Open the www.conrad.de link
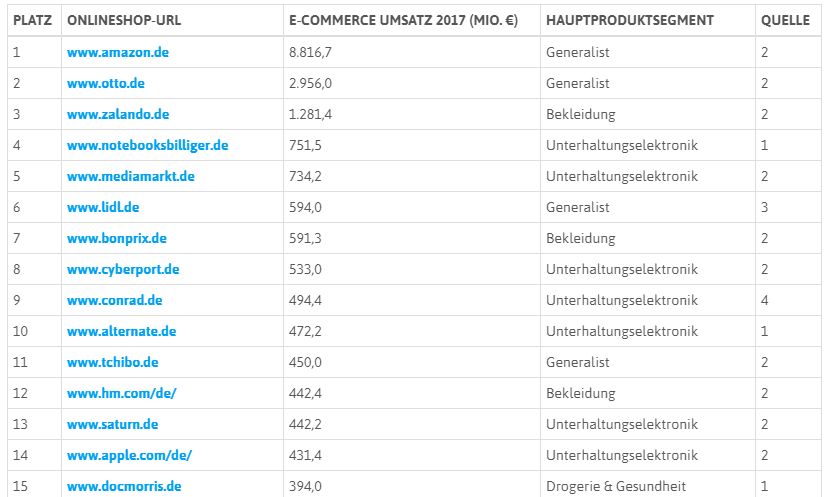The width and height of the screenshot is (830, 497). click(x=115, y=300)
